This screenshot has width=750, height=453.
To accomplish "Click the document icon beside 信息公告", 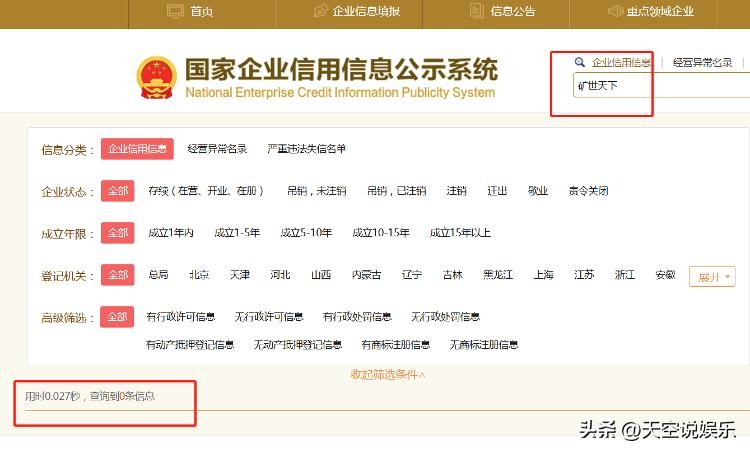I will pos(477,11).
